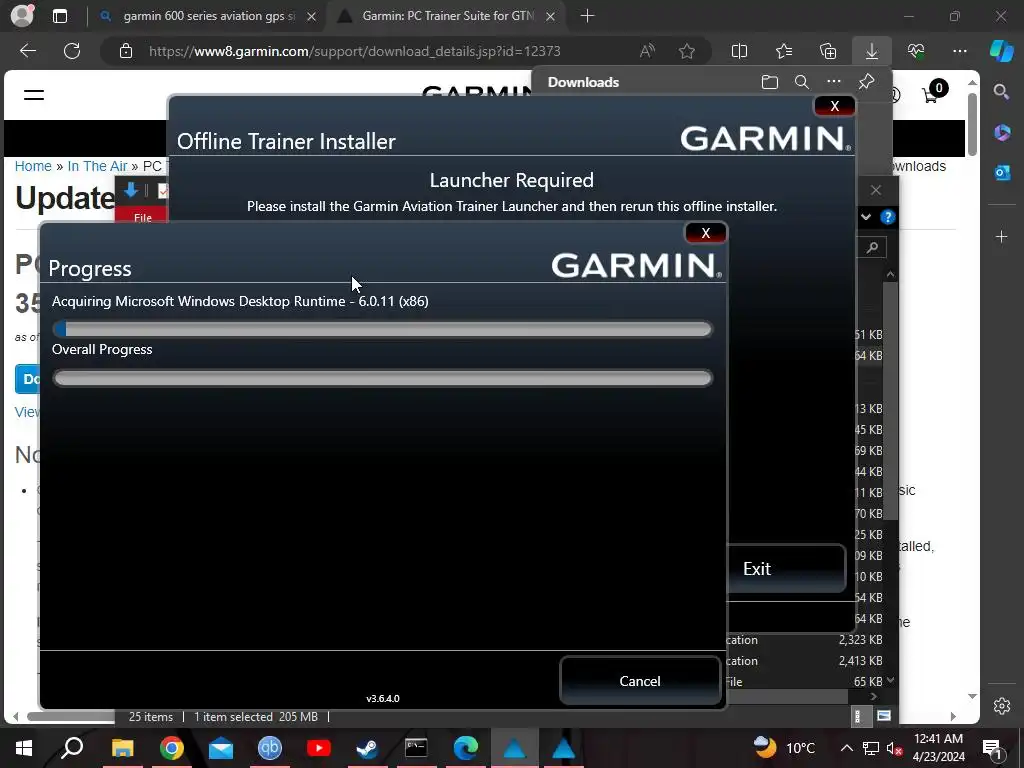
Task: Pin the Downloads panel
Action: (x=867, y=82)
